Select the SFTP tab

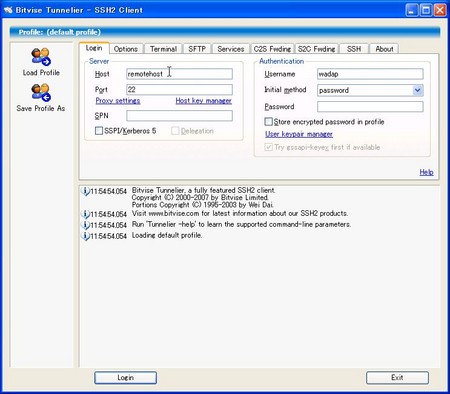pyautogui.click(x=197, y=49)
